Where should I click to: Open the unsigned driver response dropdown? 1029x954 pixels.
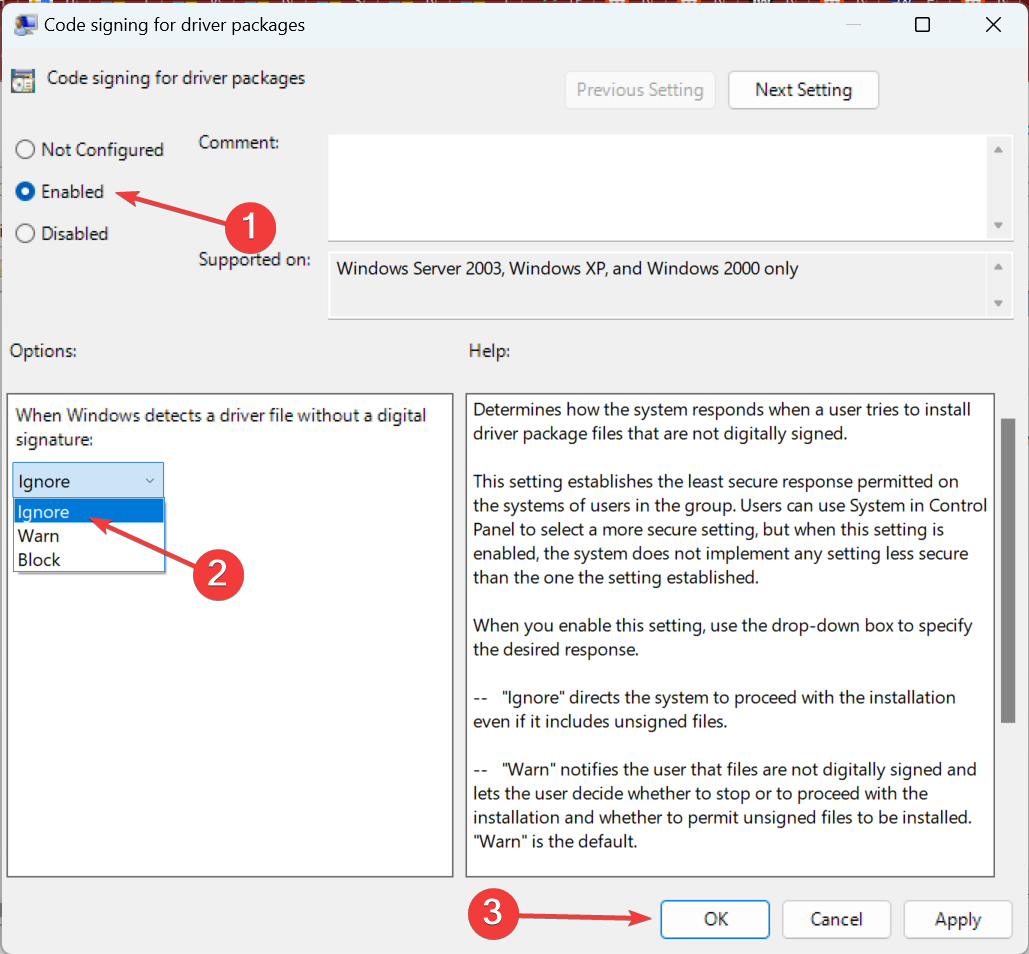(88, 481)
